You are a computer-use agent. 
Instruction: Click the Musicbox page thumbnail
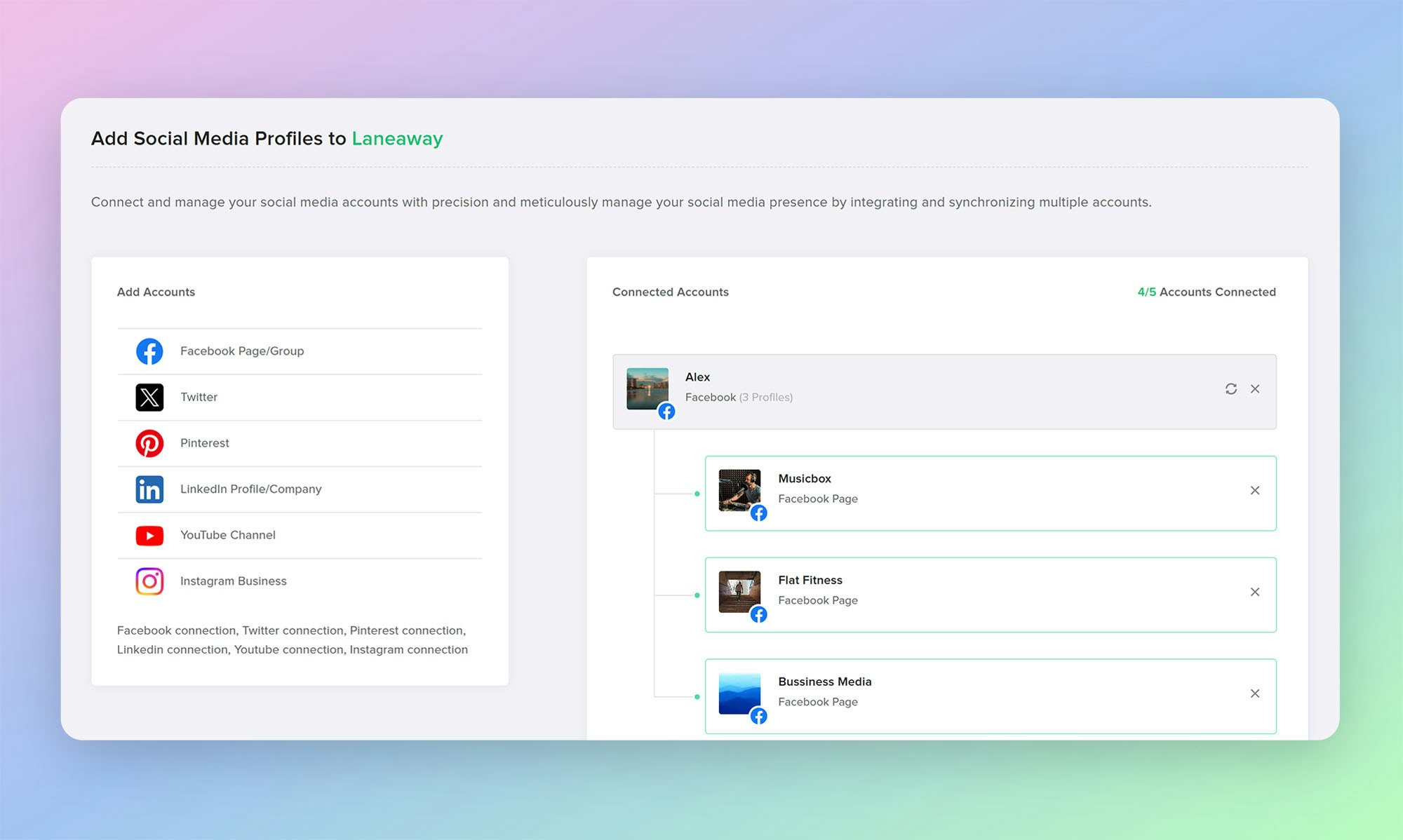coord(739,489)
